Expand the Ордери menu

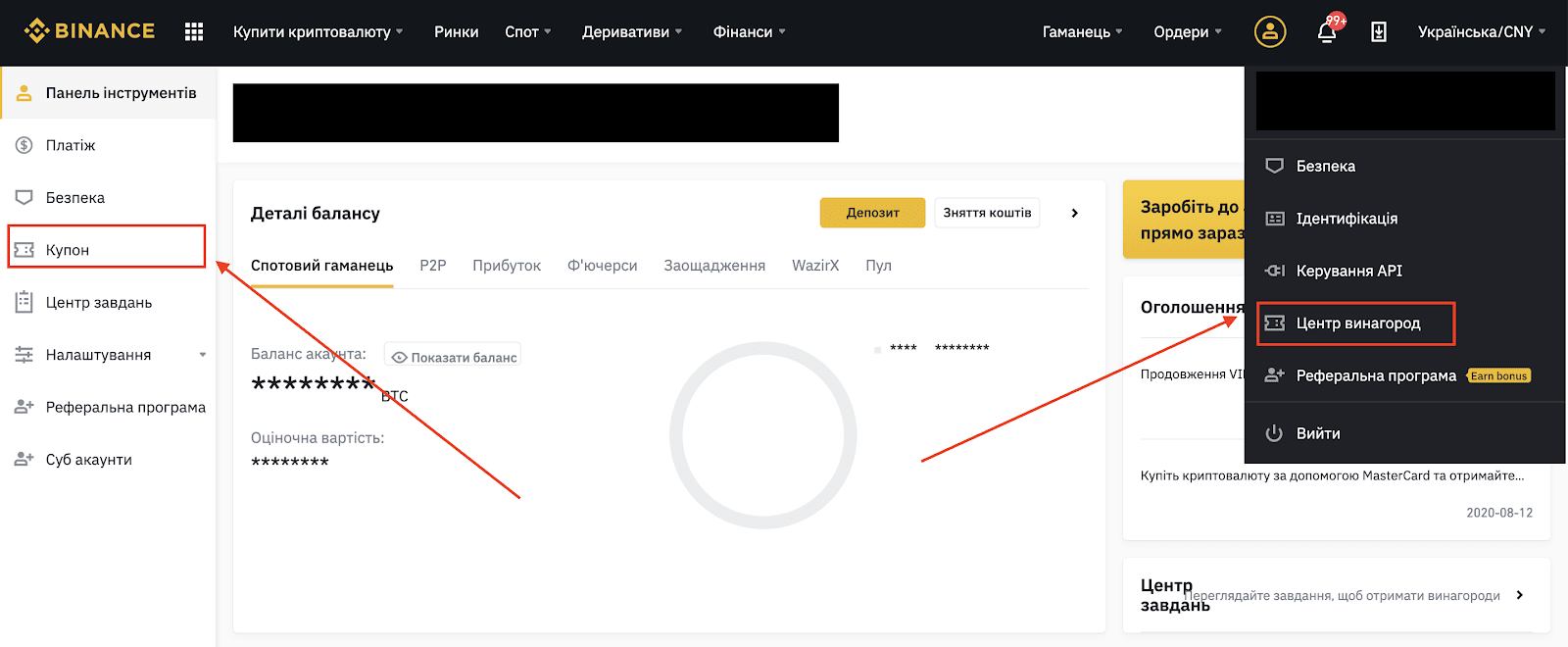(x=1188, y=31)
